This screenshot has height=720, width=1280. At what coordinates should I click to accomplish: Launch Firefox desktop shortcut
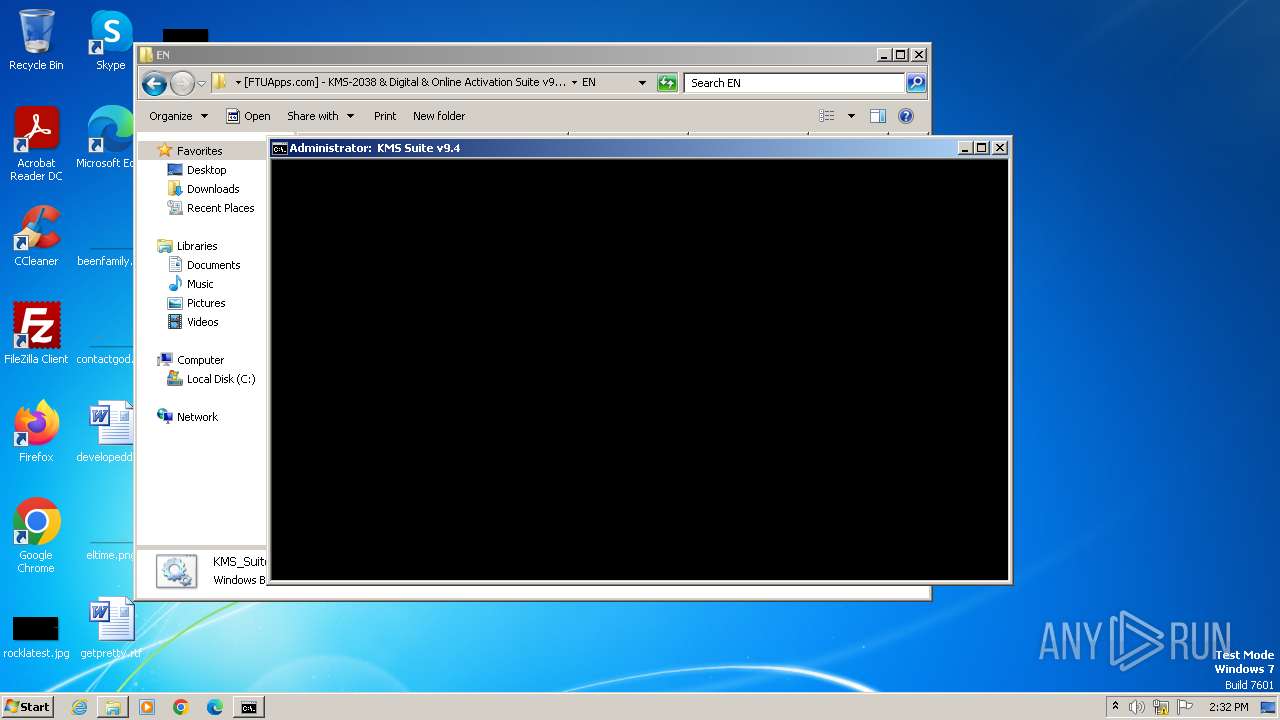coord(36,432)
